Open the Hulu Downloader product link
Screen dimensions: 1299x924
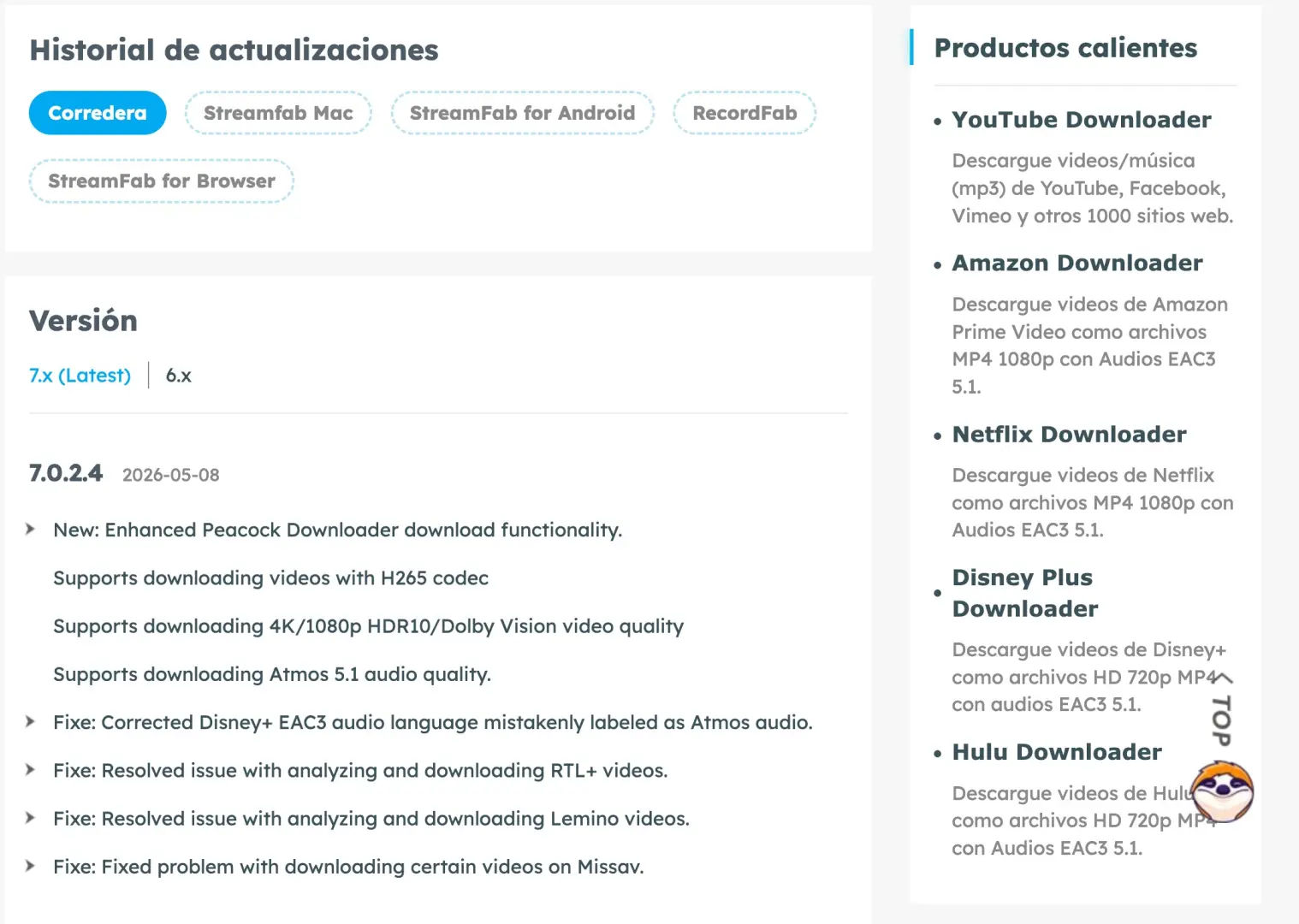[x=1057, y=752]
